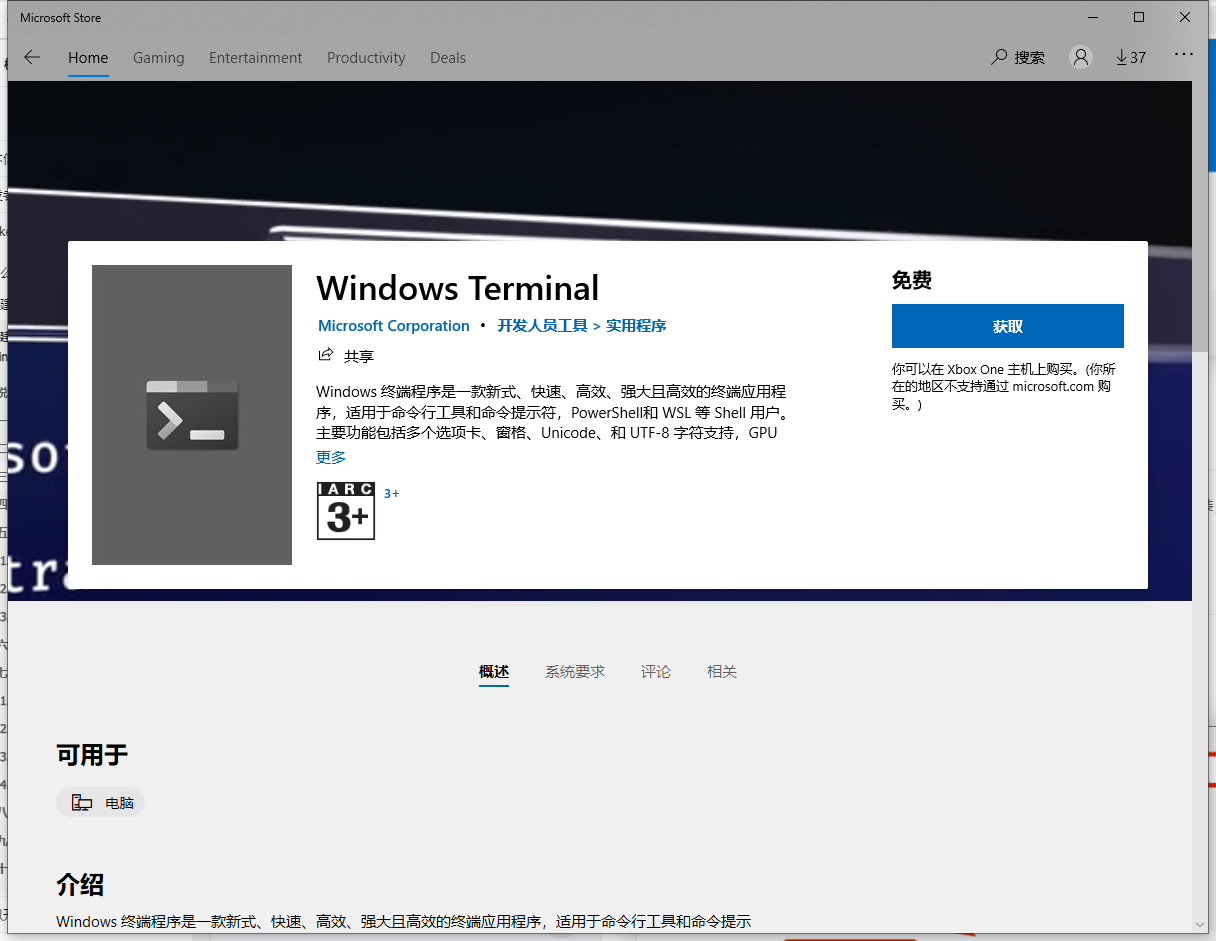Select the 相关 related tab
Viewport: 1216px width, 941px height.
pos(722,672)
